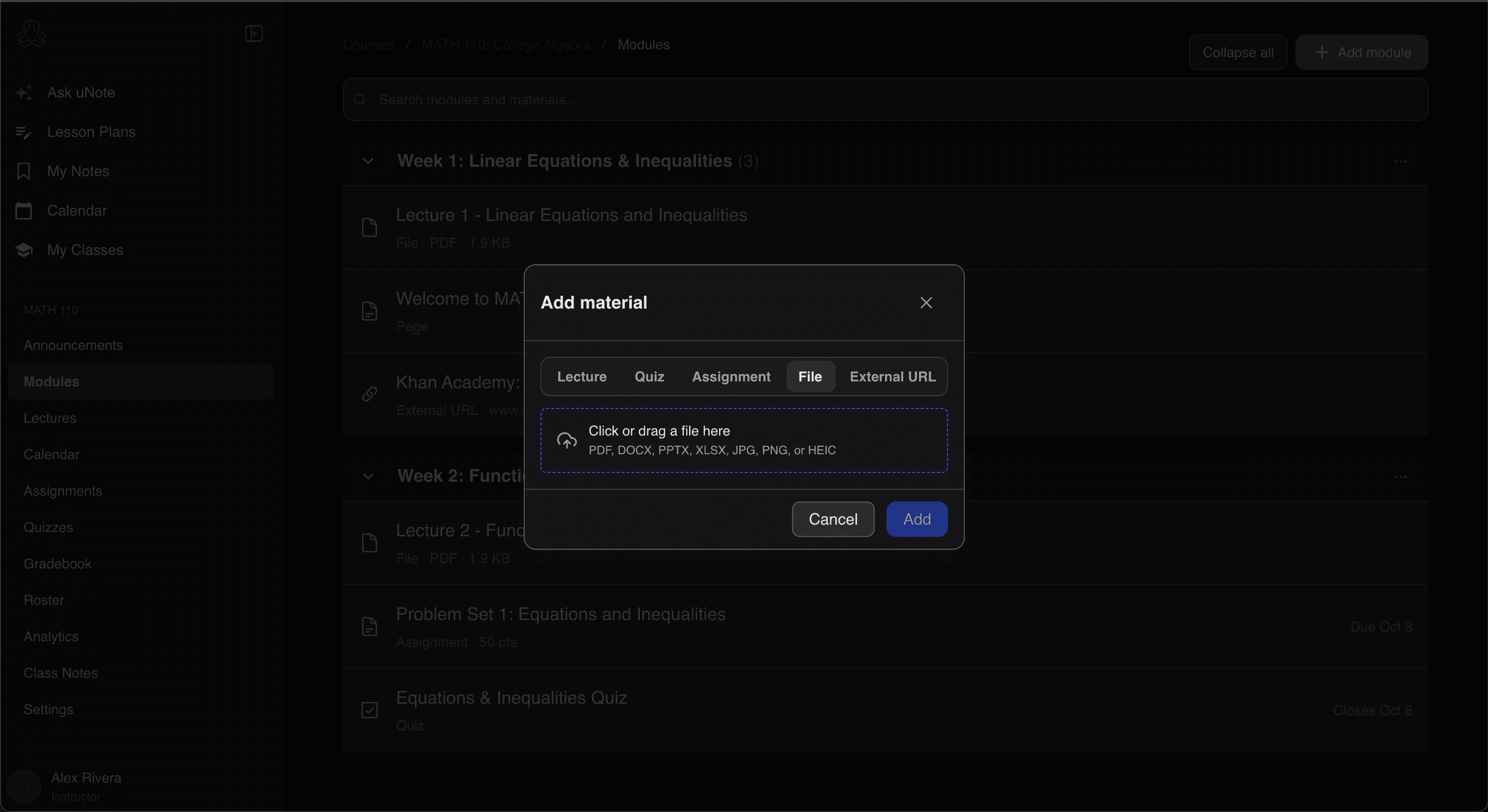This screenshot has width=1488, height=812.
Task: Open the course Roster
Action: [x=44, y=600]
